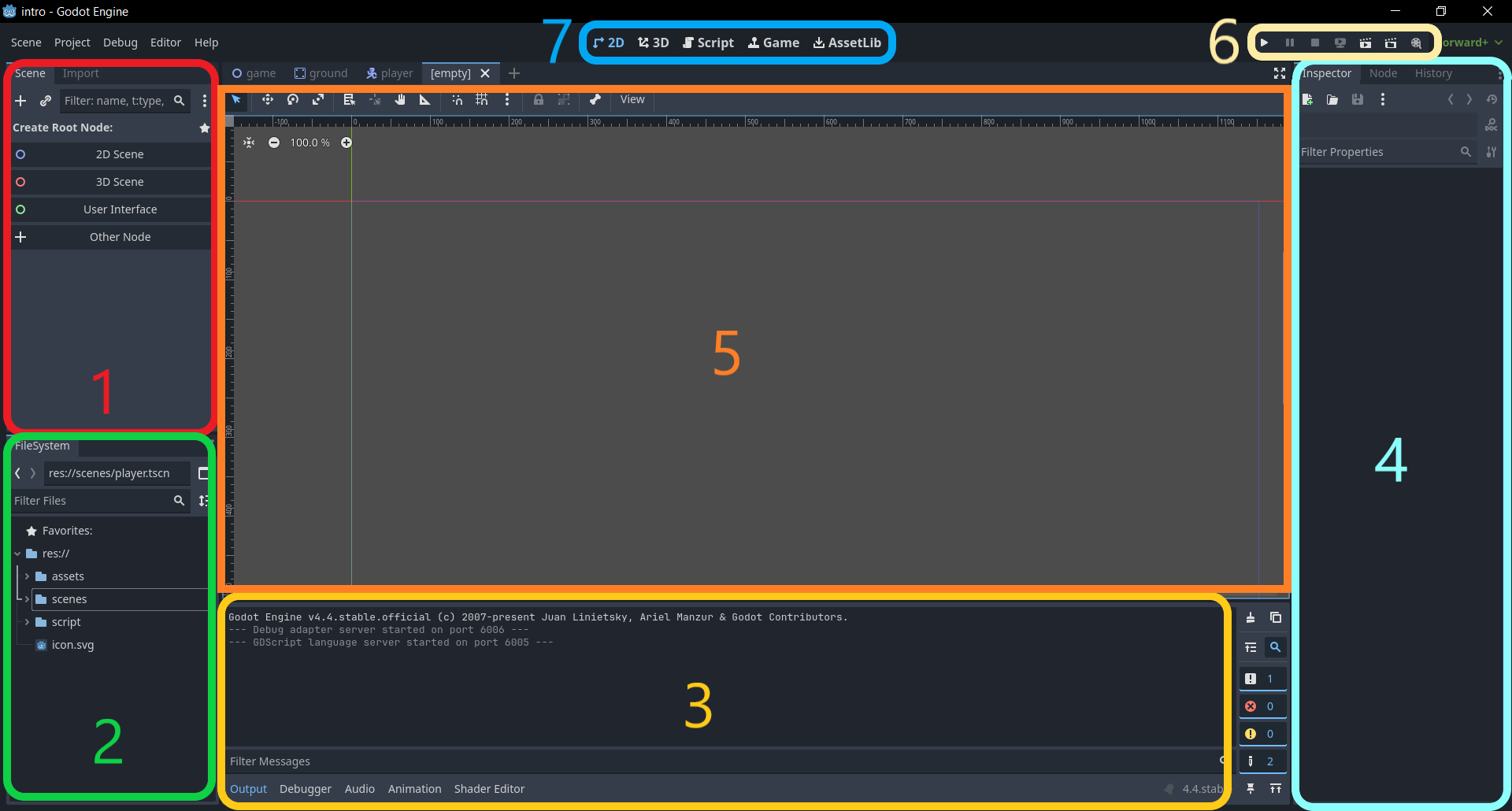Toggle smart snapping in viewport toolbar
This screenshot has width=1512, height=811.
[x=457, y=99]
